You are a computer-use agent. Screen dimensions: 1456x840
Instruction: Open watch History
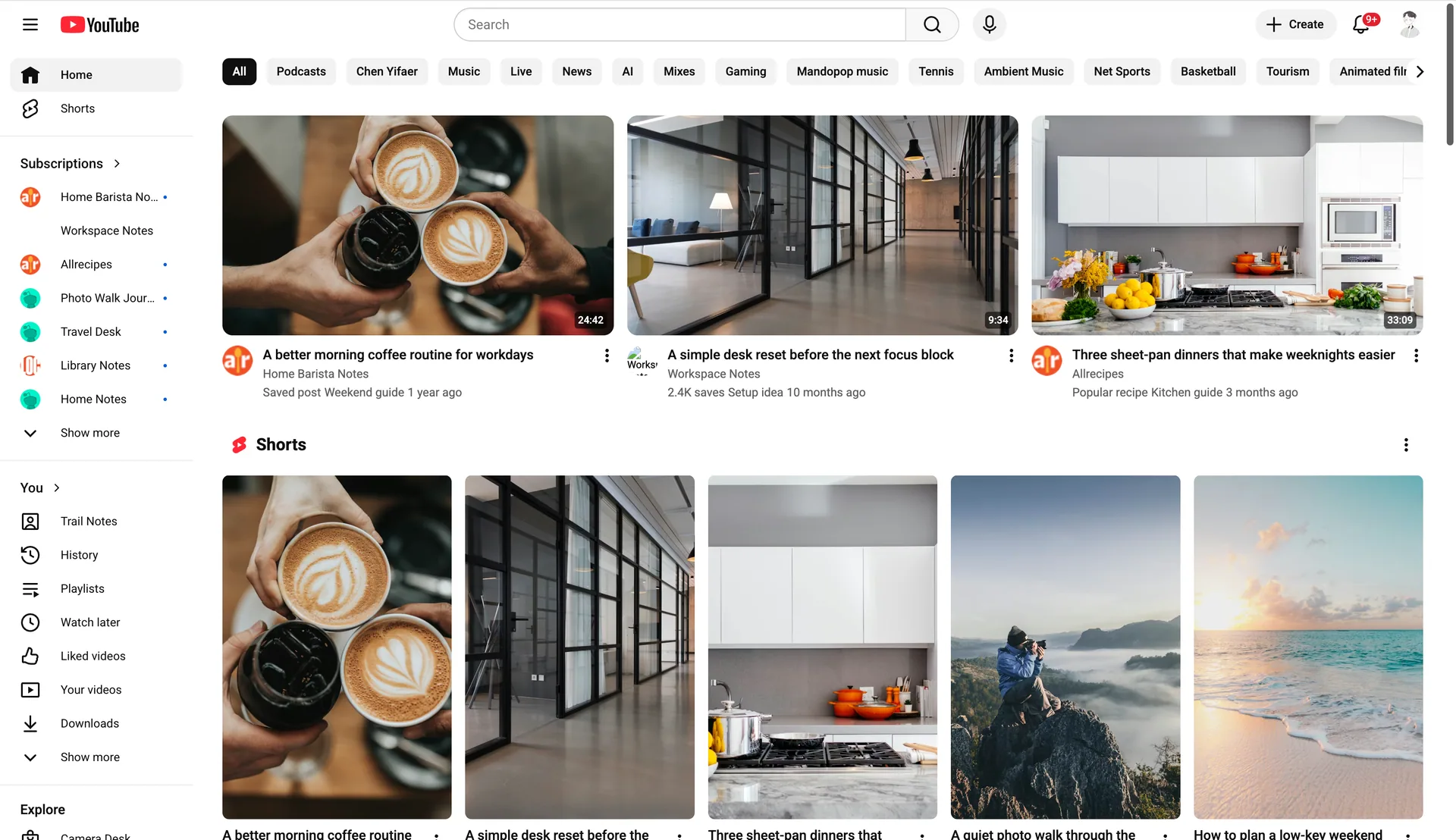(96, 555)
